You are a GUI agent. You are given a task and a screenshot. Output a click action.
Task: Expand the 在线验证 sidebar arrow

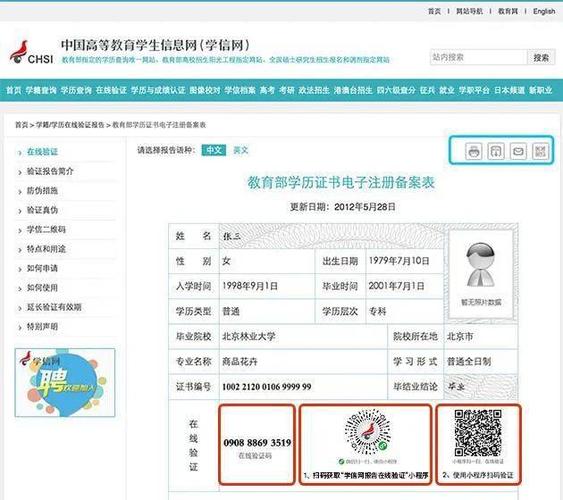click(20, 153)
